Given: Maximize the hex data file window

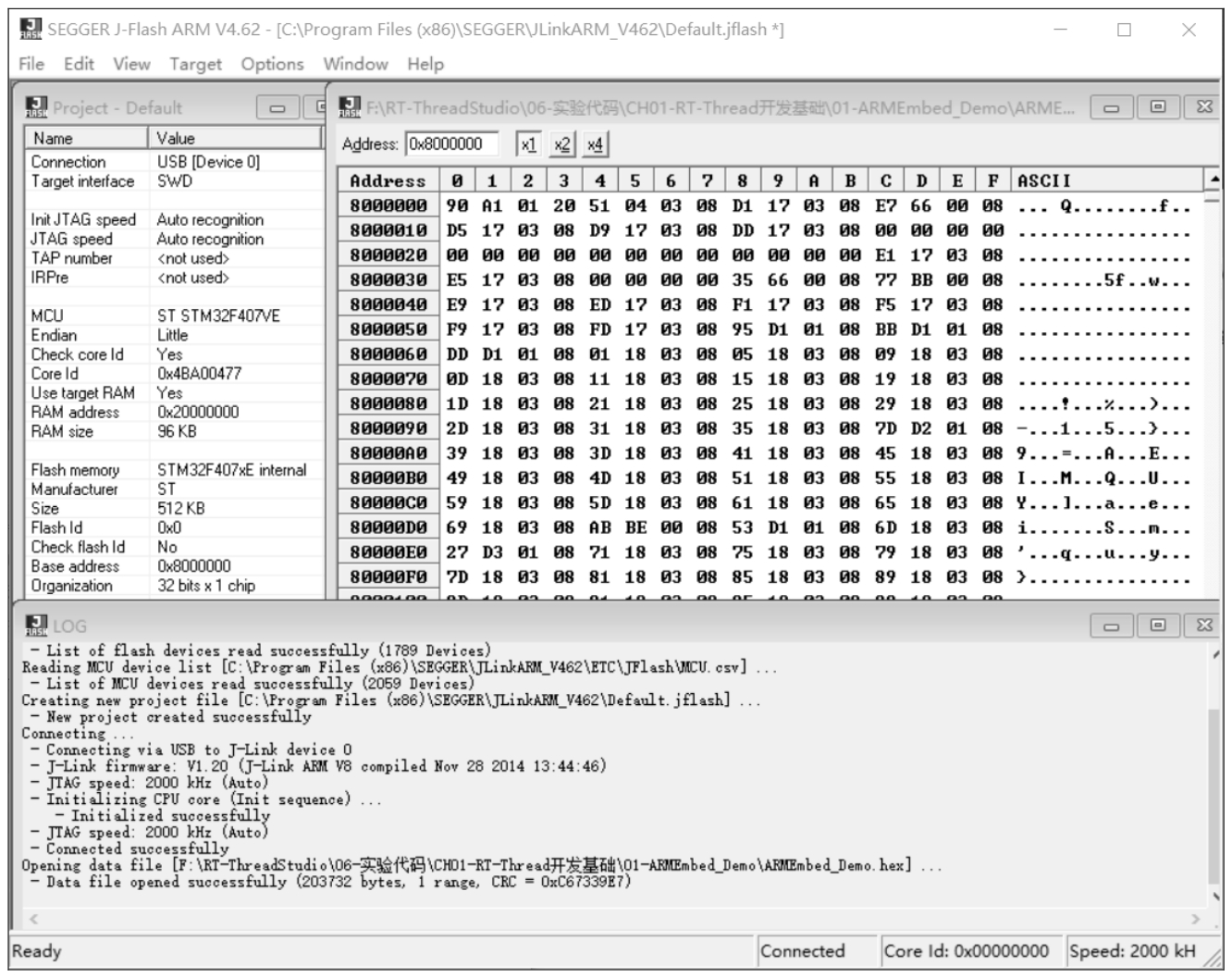Looking at the screenshot, I should pyautogui.click(x=1157, y=107).
